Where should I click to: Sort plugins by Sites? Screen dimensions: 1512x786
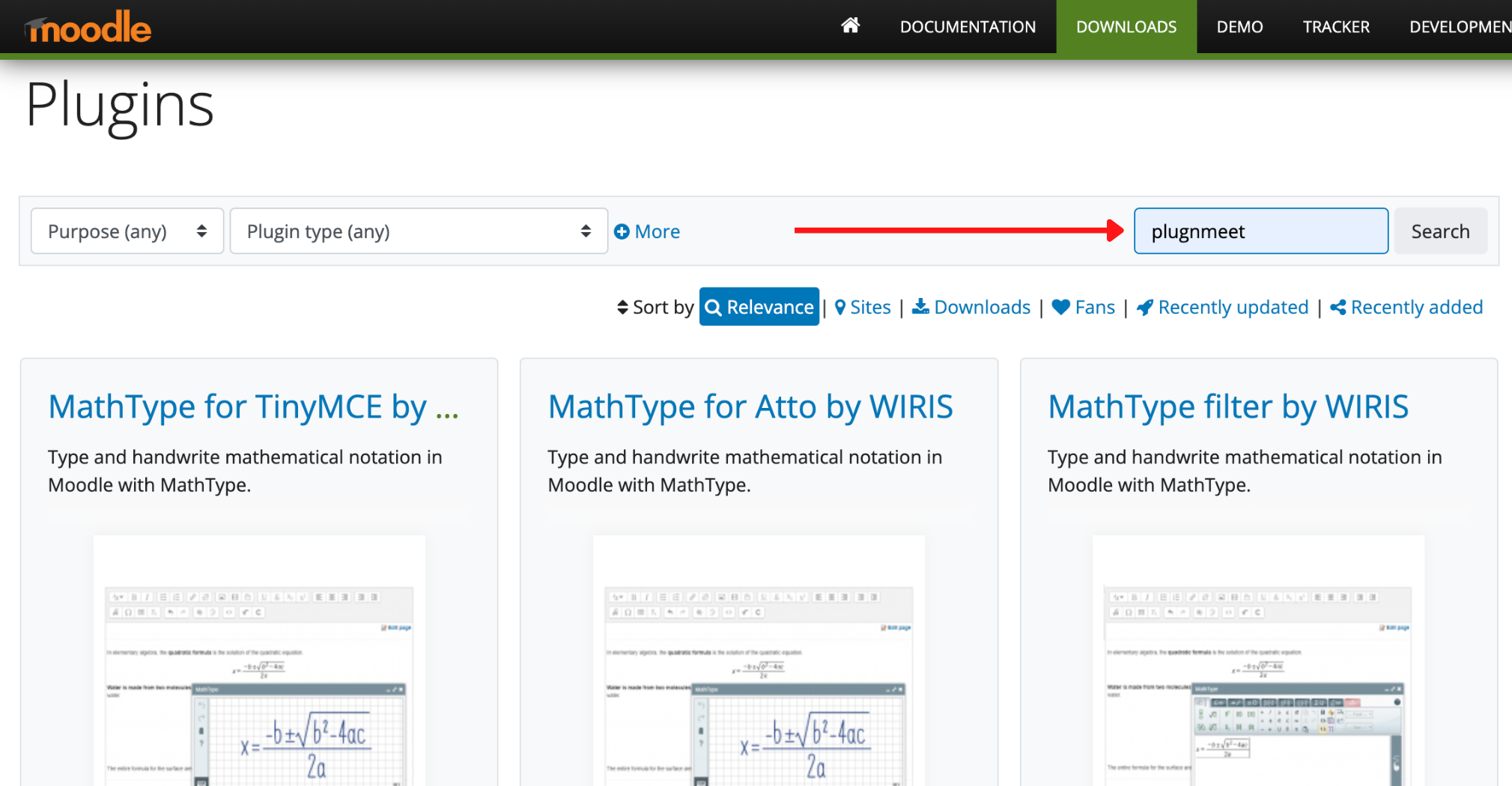point(863,308)
